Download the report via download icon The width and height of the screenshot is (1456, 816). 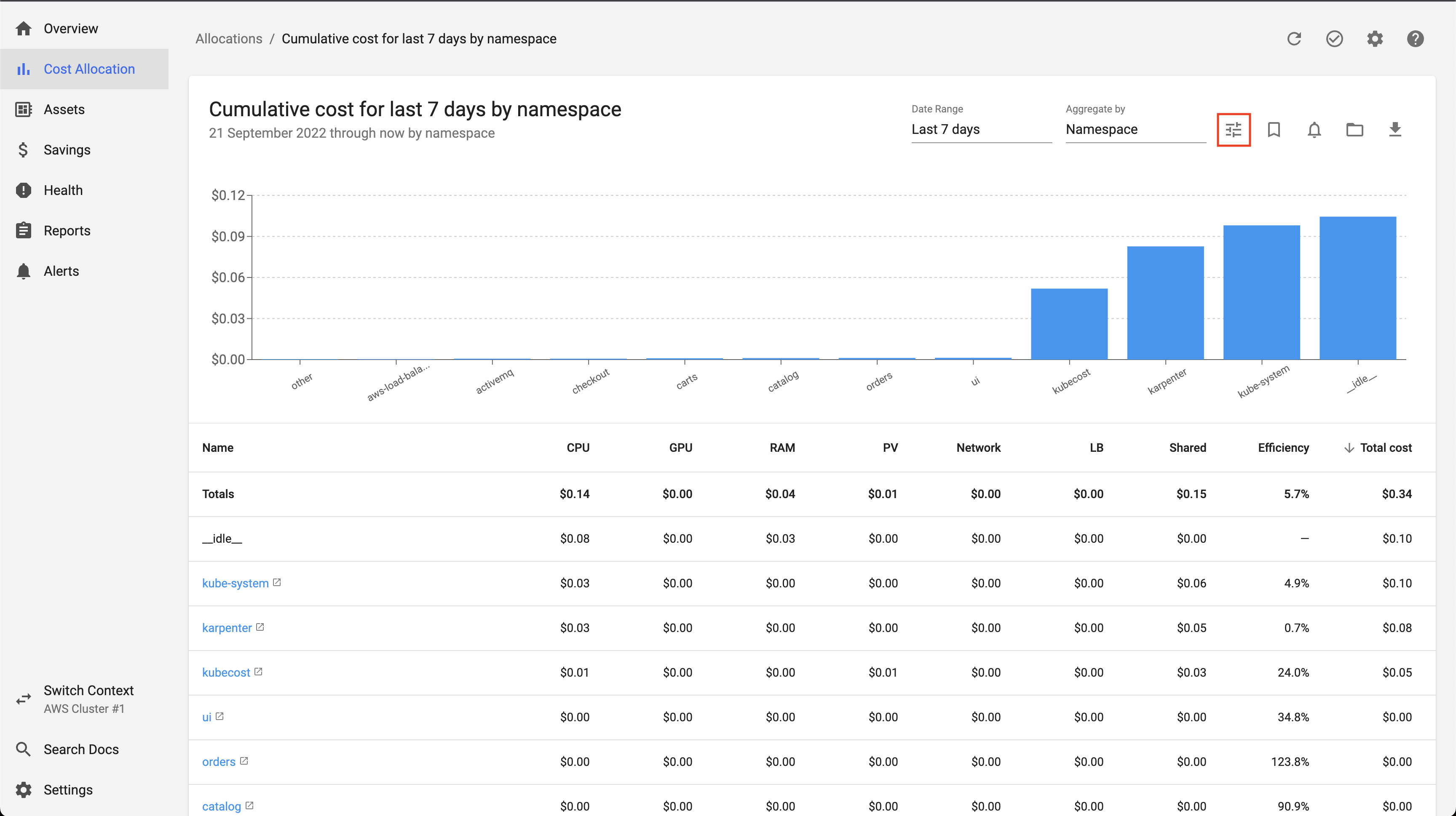coord(1395,130)
